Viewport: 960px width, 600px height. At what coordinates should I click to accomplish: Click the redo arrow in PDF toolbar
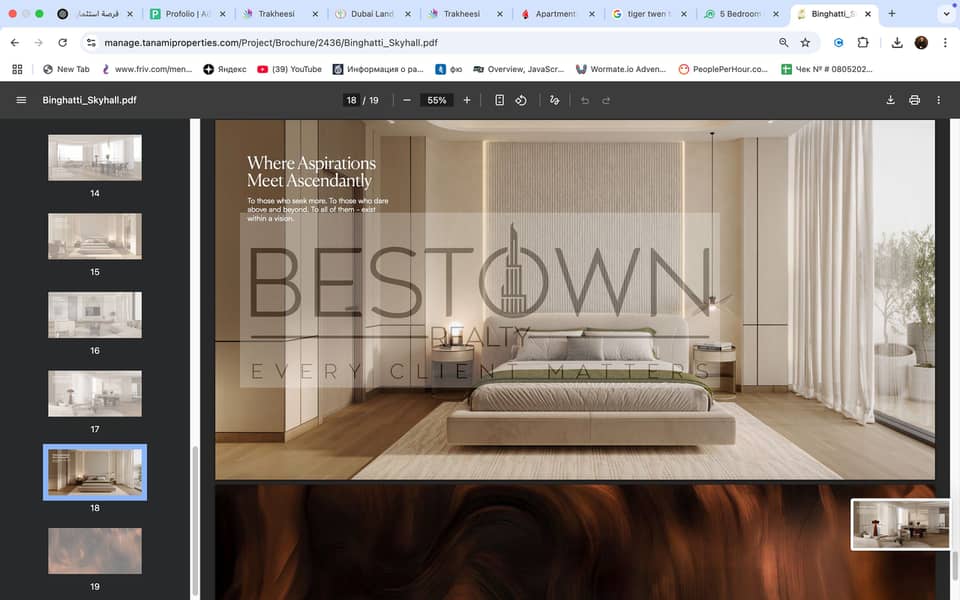pos(606,100)
